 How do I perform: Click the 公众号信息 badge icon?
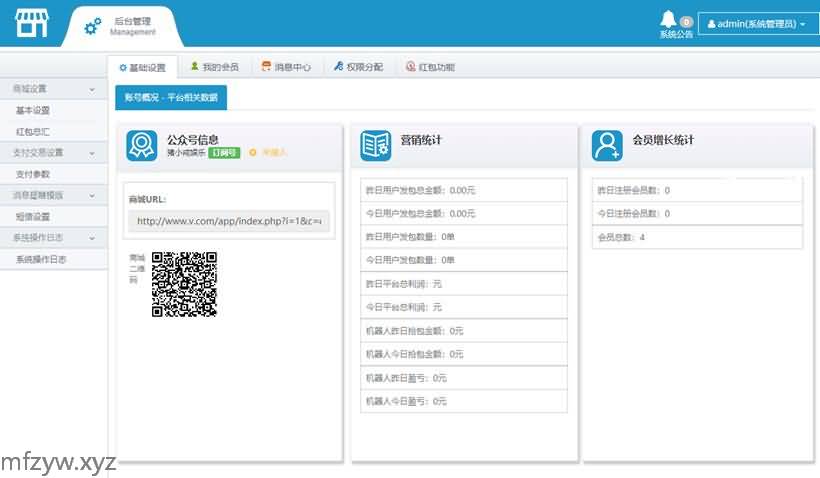click(141, 146)
